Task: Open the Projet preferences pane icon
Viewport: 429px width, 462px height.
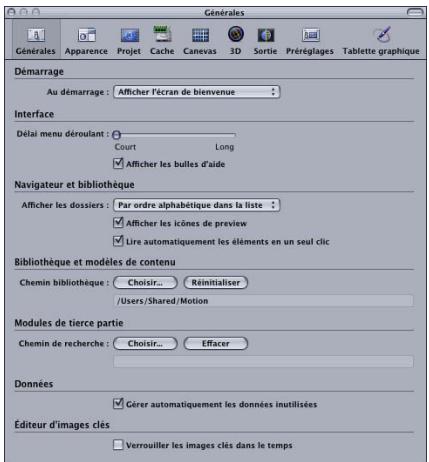Action: pyautogui.click(x=129, y=40)
